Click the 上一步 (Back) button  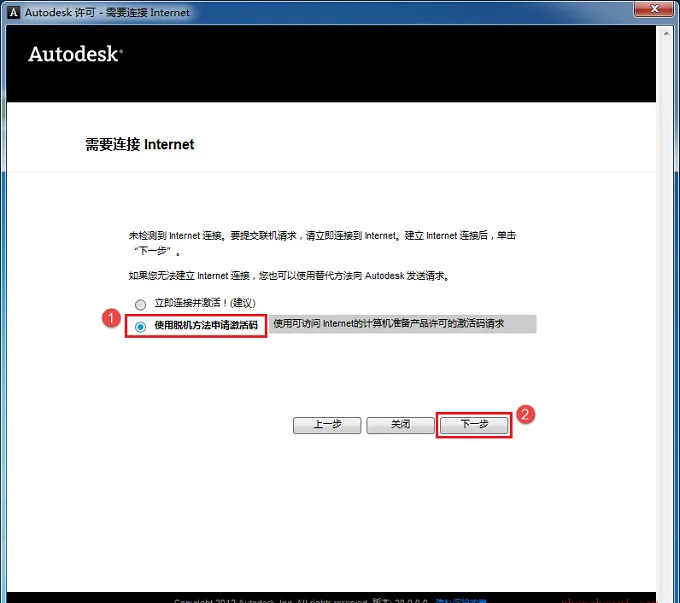click(x=327, y=425)
